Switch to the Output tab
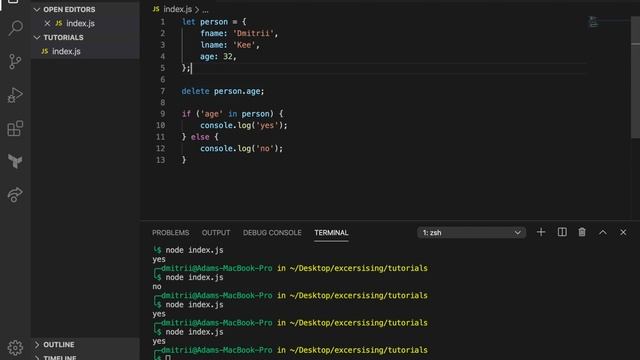This screenshot has width=640, height=360. pos(216,233)
